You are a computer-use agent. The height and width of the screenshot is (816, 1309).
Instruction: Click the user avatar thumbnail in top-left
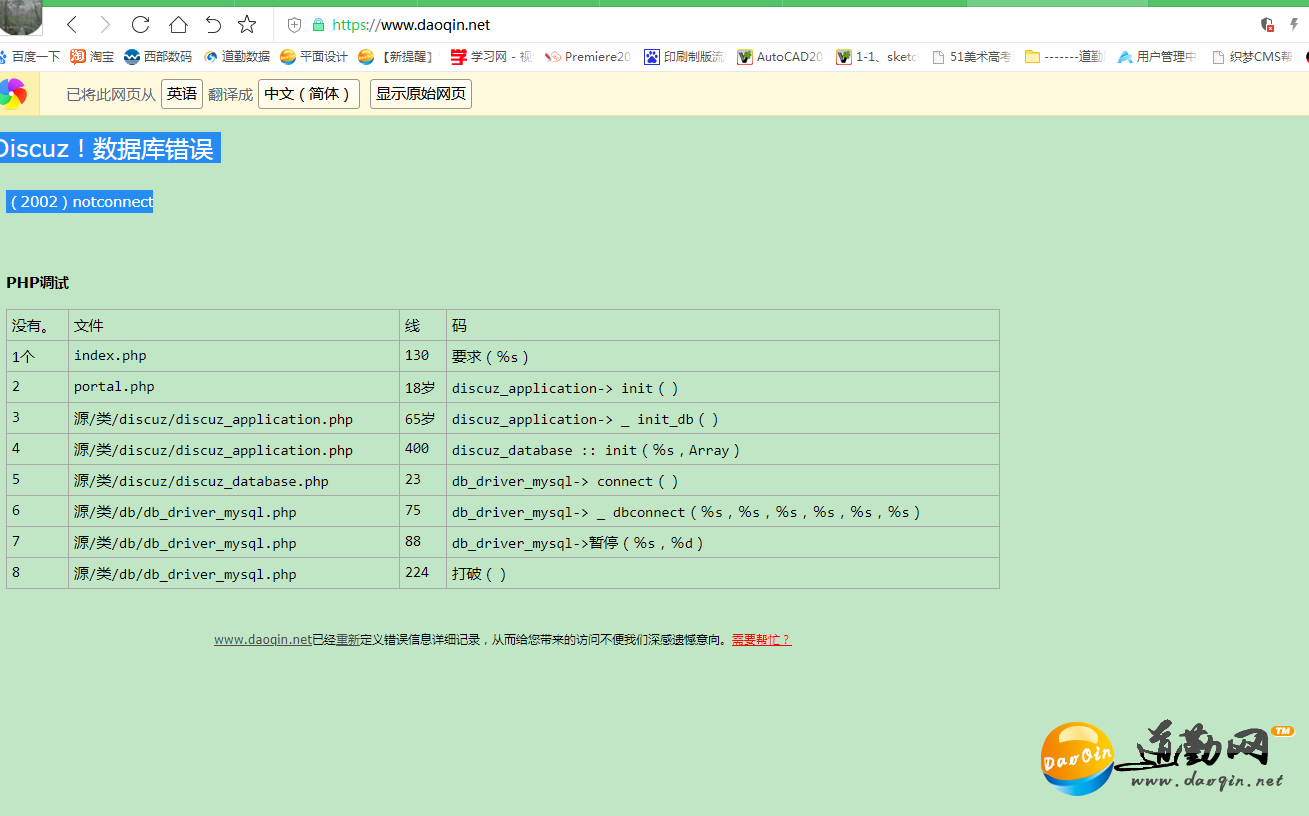click(21, 20)
